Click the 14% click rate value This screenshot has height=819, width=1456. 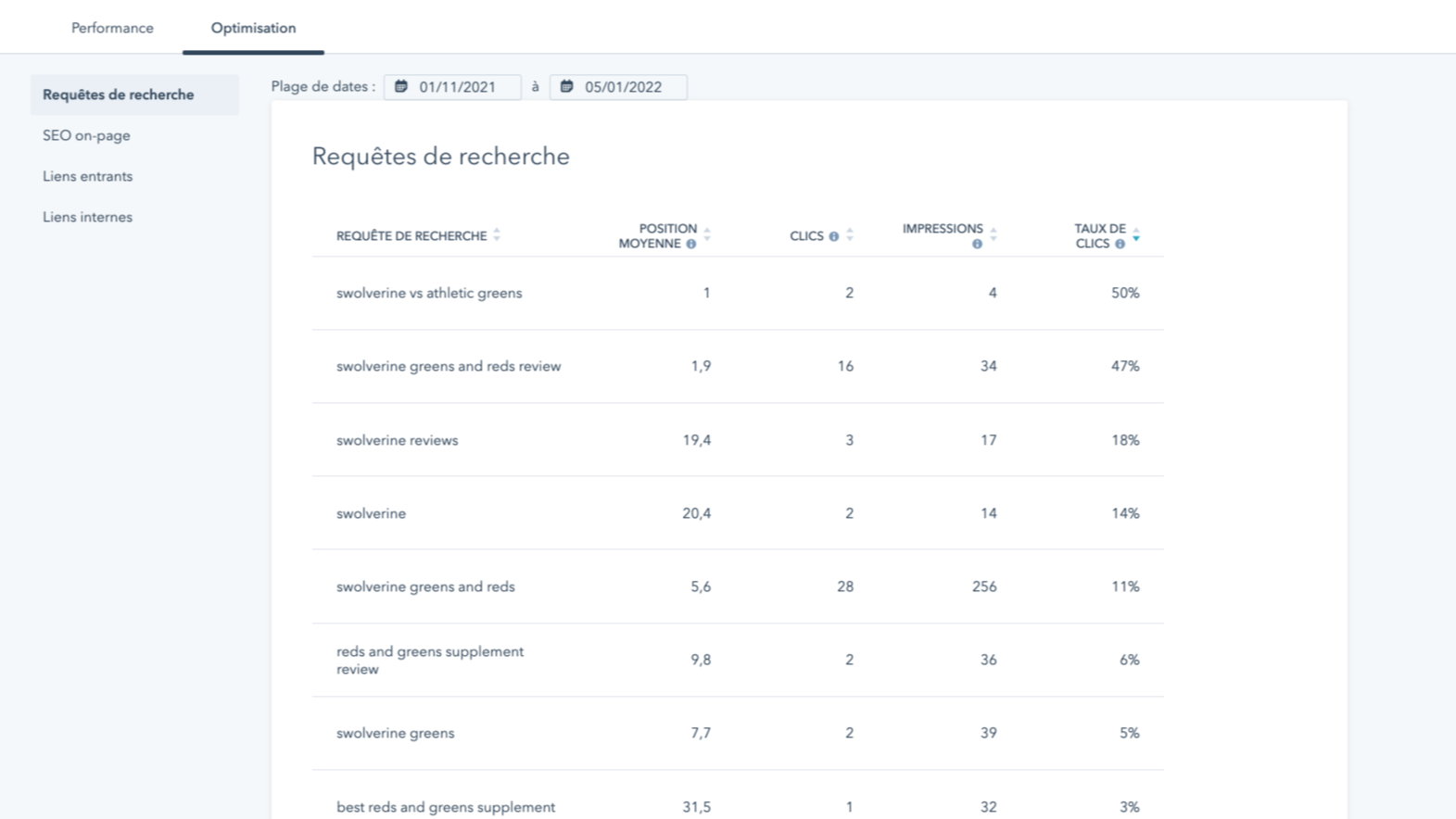tap(1125, 513)
